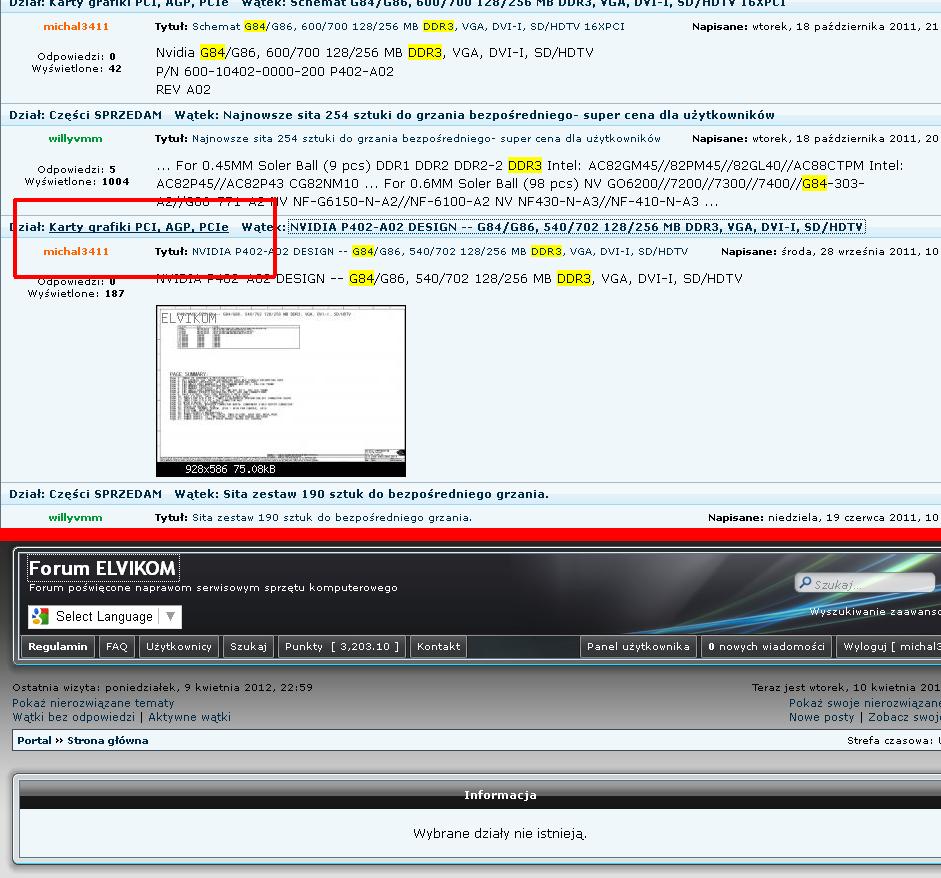Open the Select Language dropdown arrow
Viewport: 941px width, 878px height.
click(170, 616)
